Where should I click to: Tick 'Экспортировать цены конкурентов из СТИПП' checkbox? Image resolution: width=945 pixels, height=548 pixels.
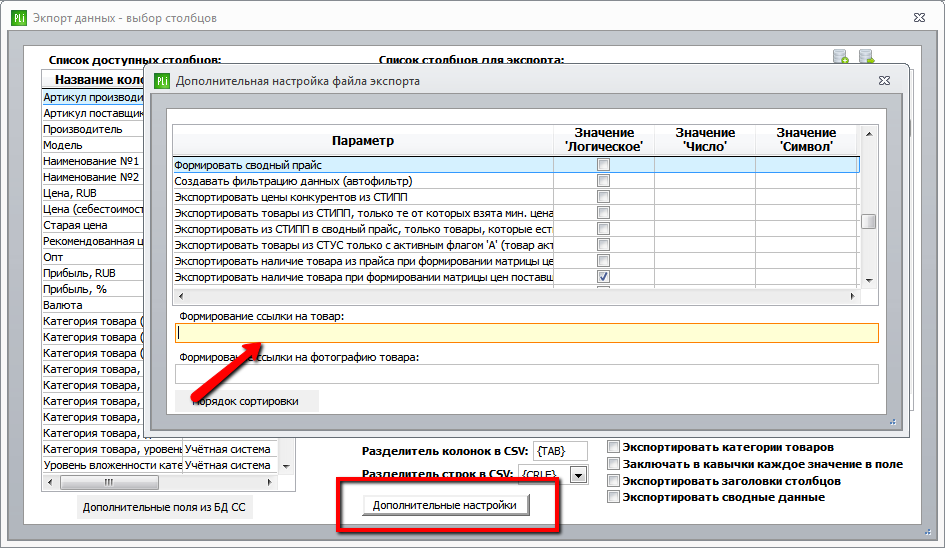coord(603,197)
